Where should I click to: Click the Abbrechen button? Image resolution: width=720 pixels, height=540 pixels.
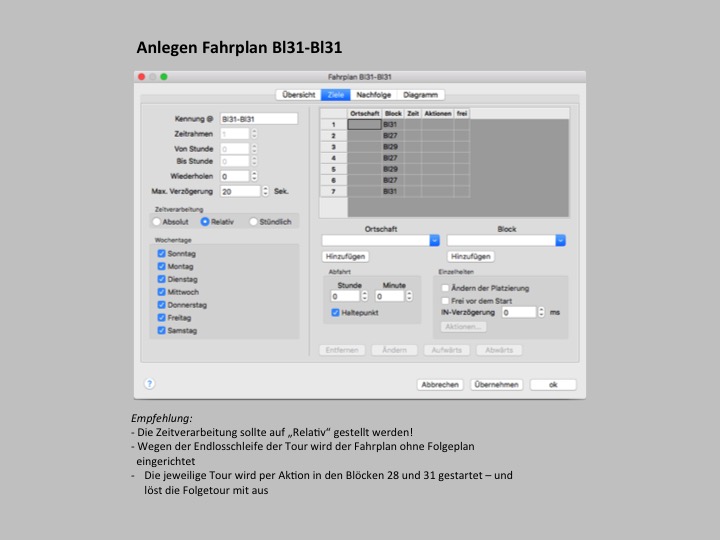pyautogui.click(x=440, y=384)
